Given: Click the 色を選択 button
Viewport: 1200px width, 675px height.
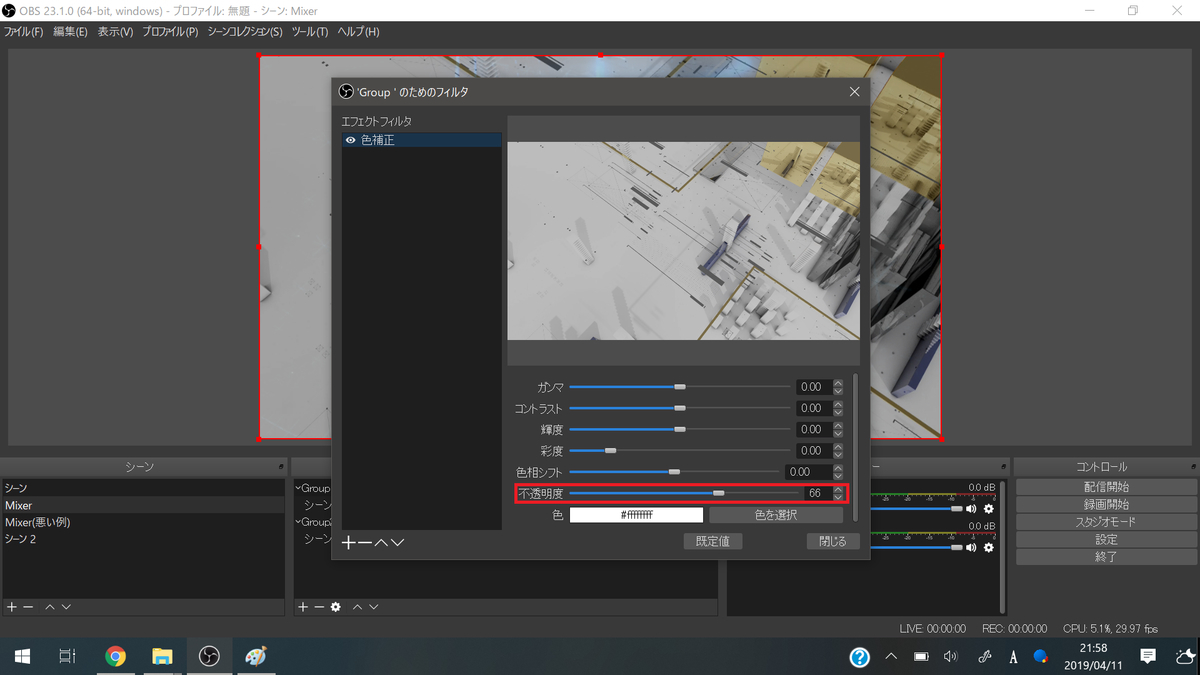Looking at the screenshot, I should (x=776, y=515).
